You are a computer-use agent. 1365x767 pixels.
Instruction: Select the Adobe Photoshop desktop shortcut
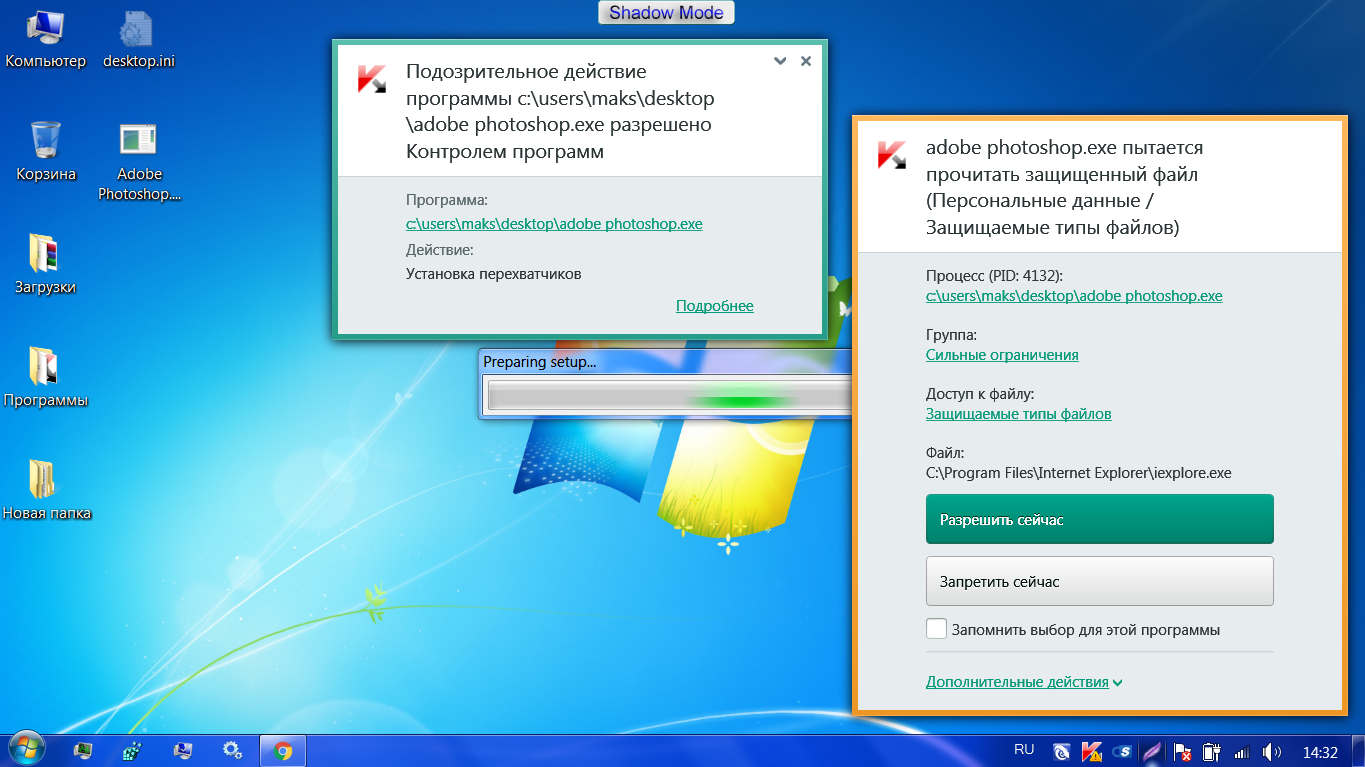pos(139,162)
